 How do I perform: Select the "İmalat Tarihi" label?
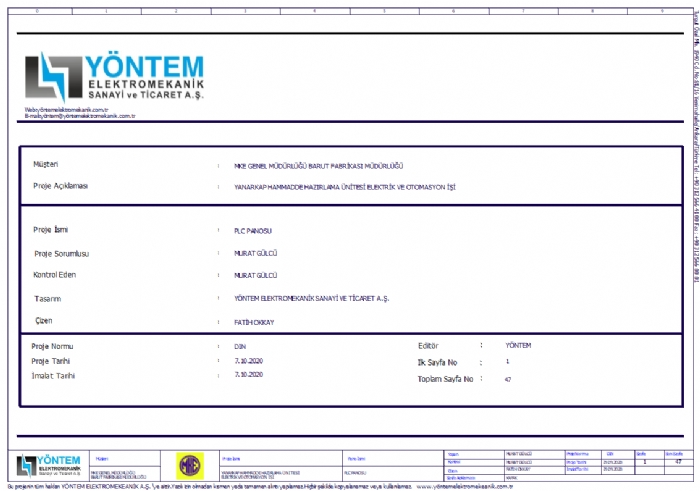53,376
